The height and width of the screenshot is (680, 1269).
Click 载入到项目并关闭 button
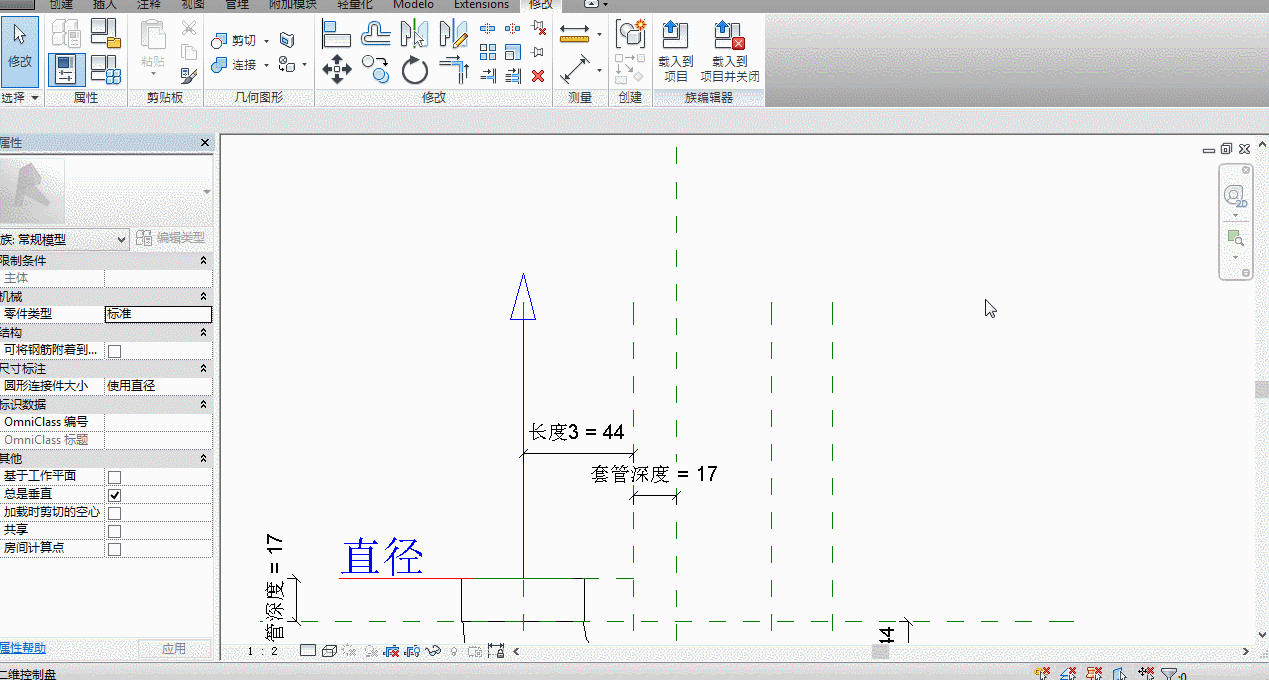tap(730, 52)
